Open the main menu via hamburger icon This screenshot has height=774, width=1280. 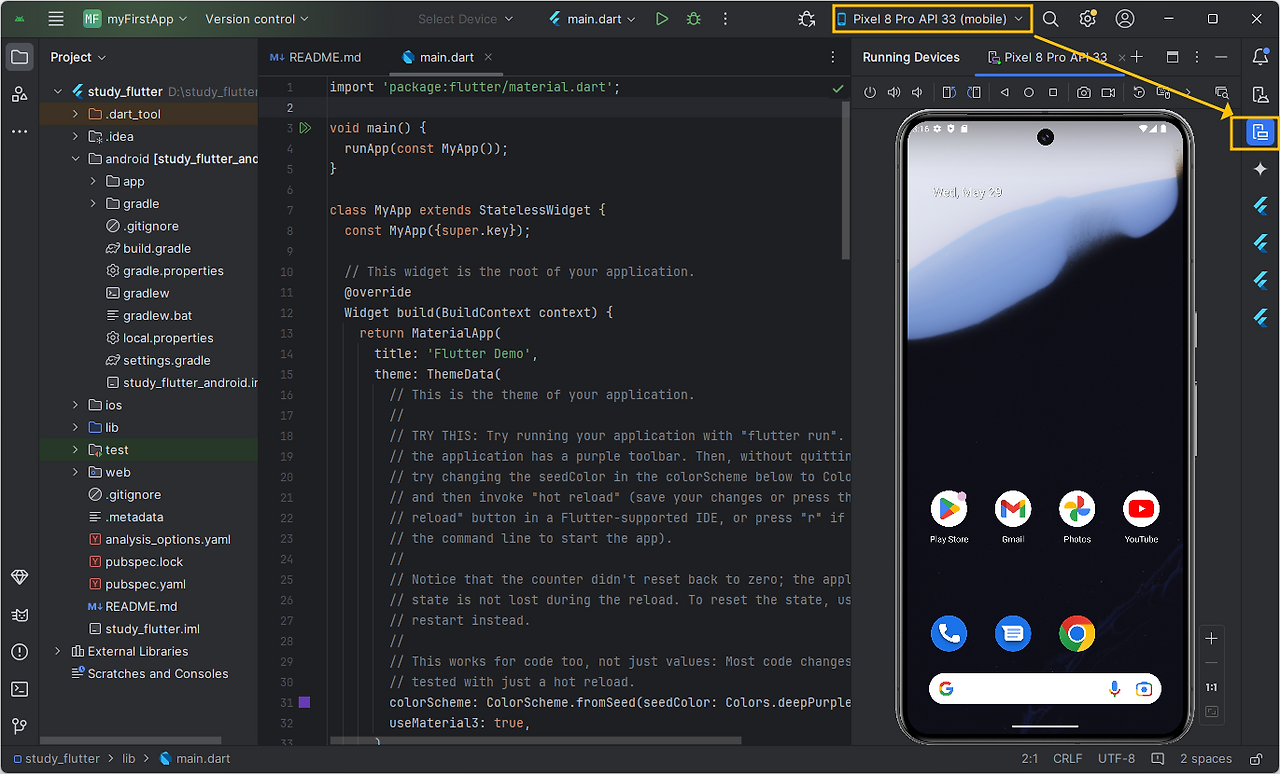click(x=56, y=18)
